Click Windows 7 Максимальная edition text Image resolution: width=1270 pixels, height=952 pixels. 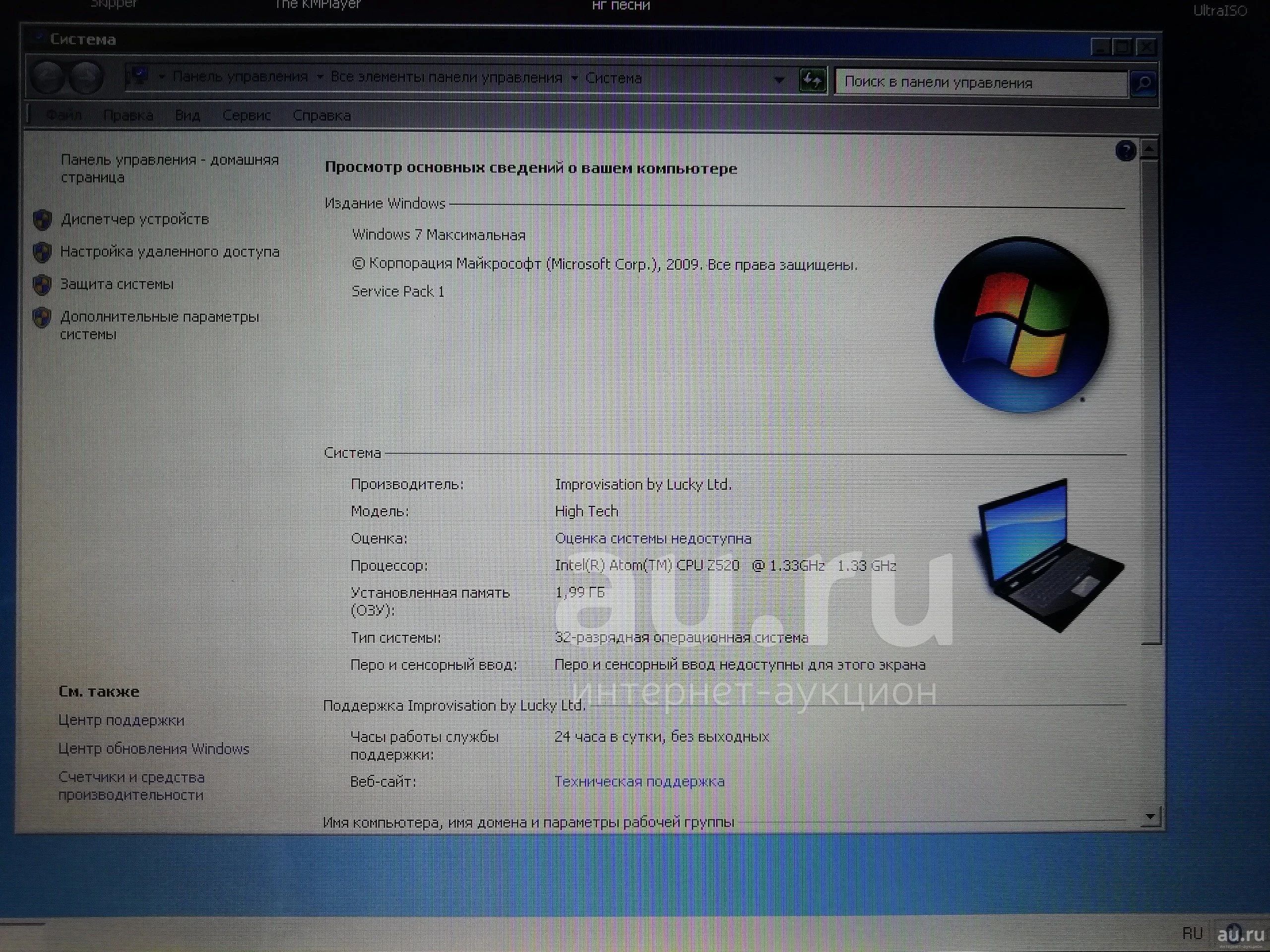pos(439,235)
